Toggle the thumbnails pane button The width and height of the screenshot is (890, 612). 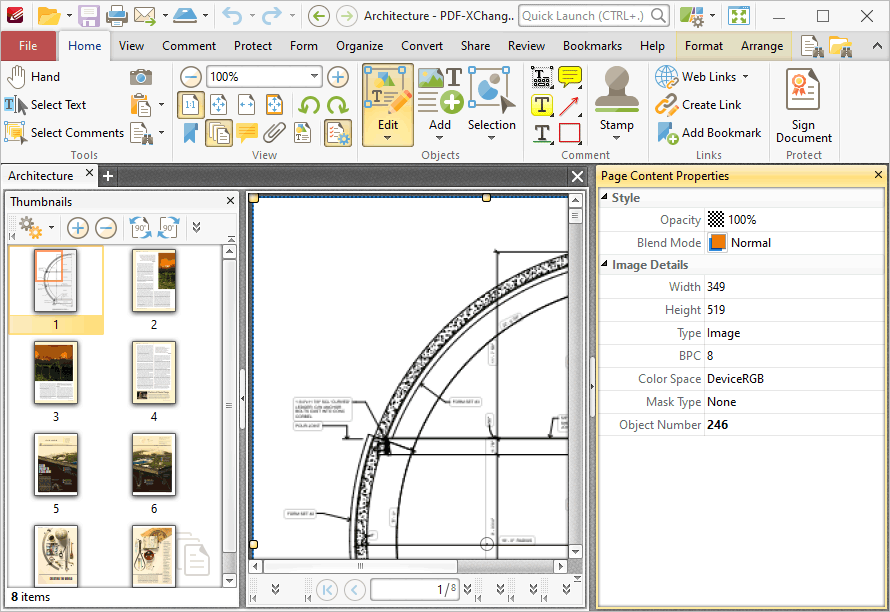click(x=219, y=133)
